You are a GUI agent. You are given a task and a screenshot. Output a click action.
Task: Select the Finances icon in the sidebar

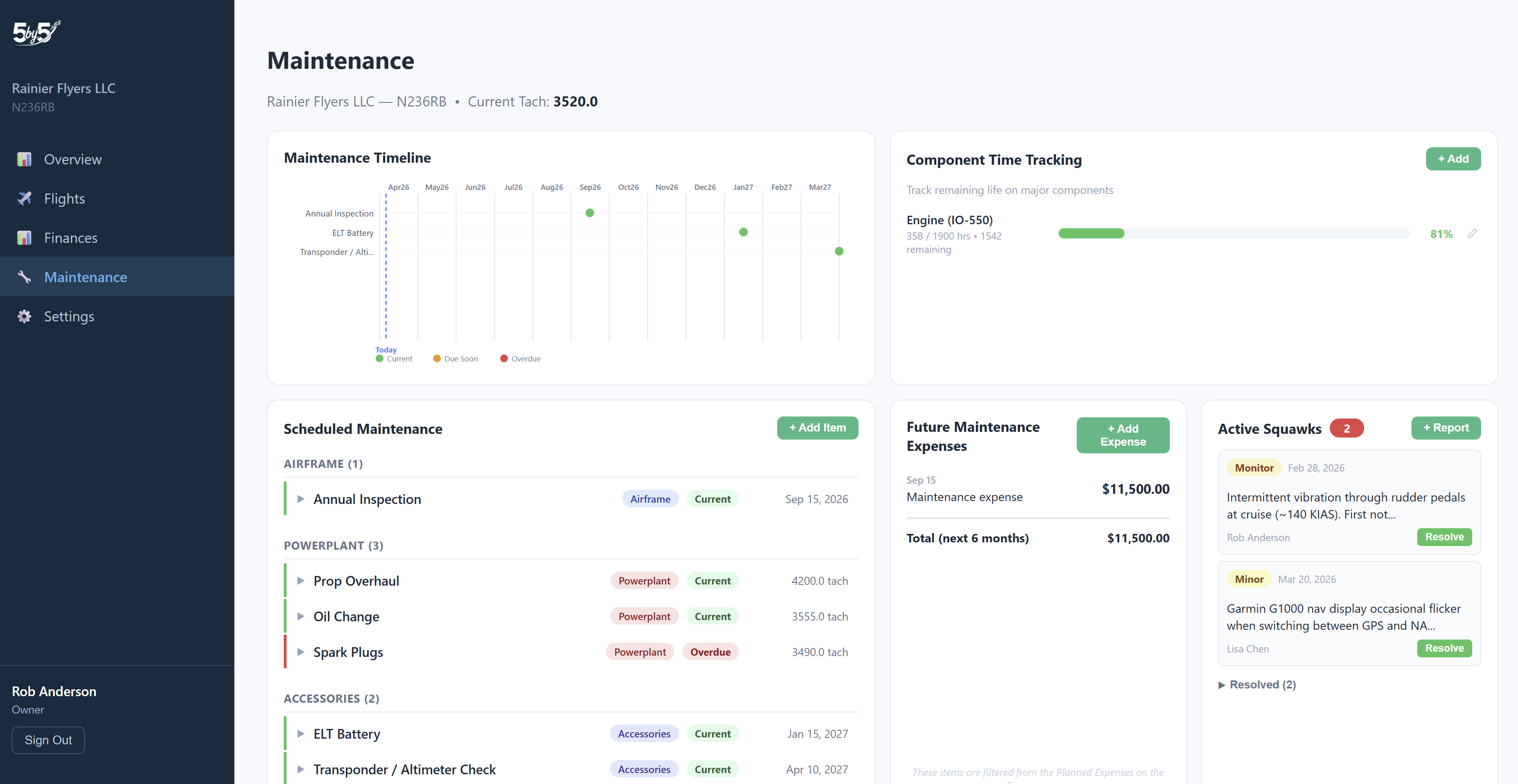pos(24,237)
